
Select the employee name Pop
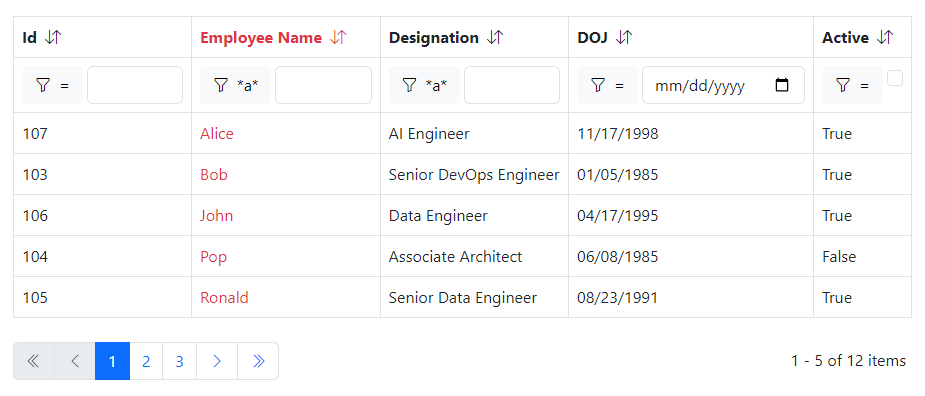214,257
